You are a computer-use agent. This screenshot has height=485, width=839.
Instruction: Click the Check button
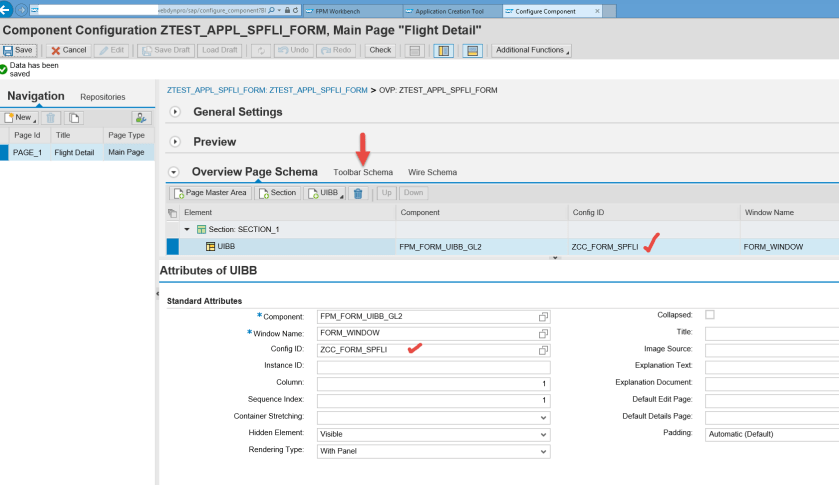[380, 50]
